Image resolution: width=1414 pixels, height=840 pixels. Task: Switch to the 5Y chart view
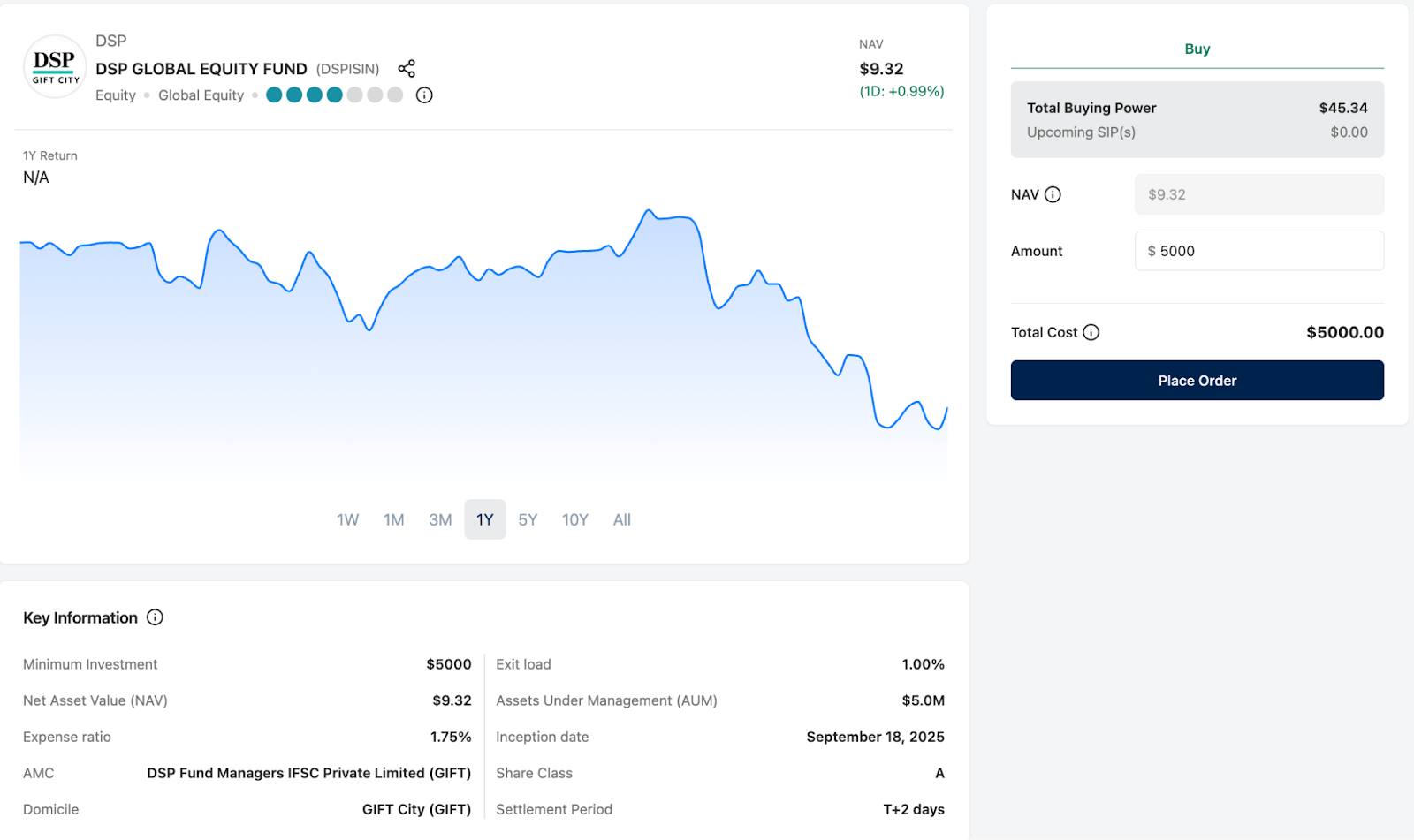tap(528, 520)
